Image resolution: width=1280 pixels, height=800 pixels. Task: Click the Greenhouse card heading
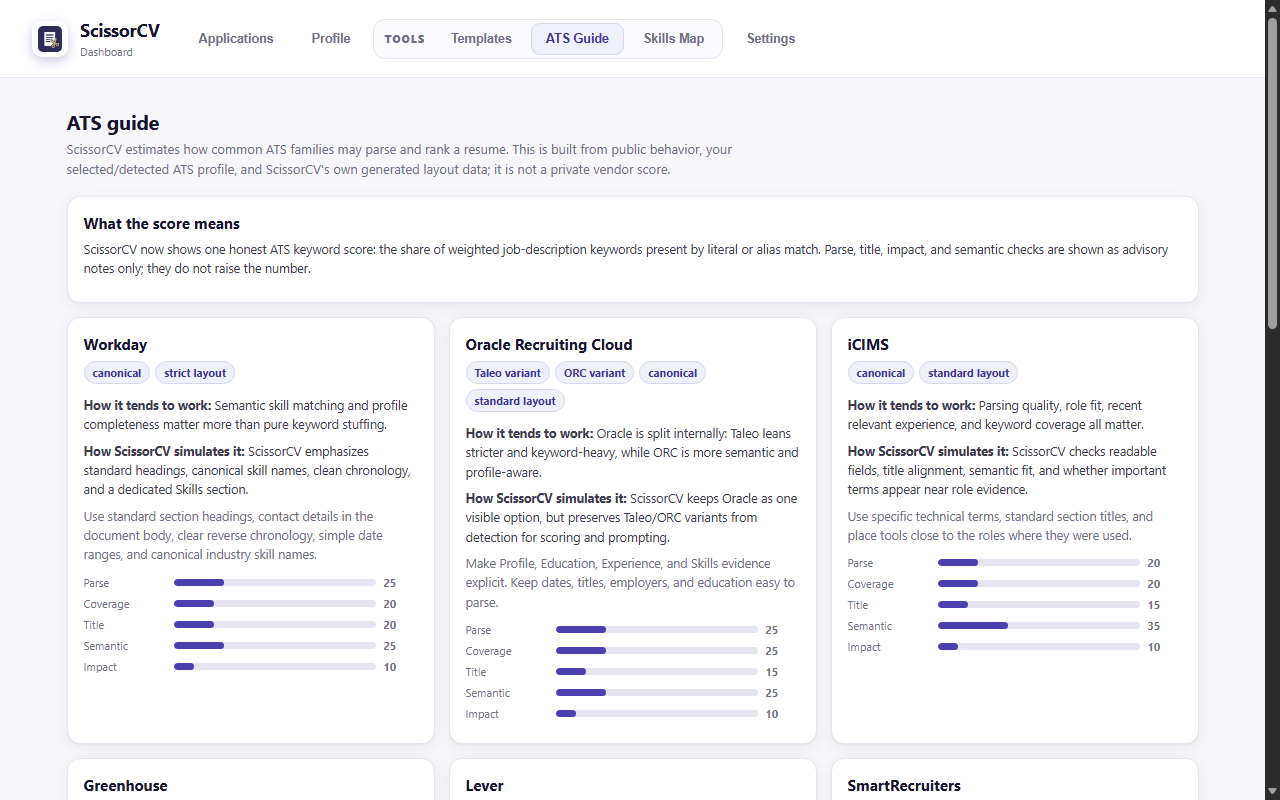126,786
